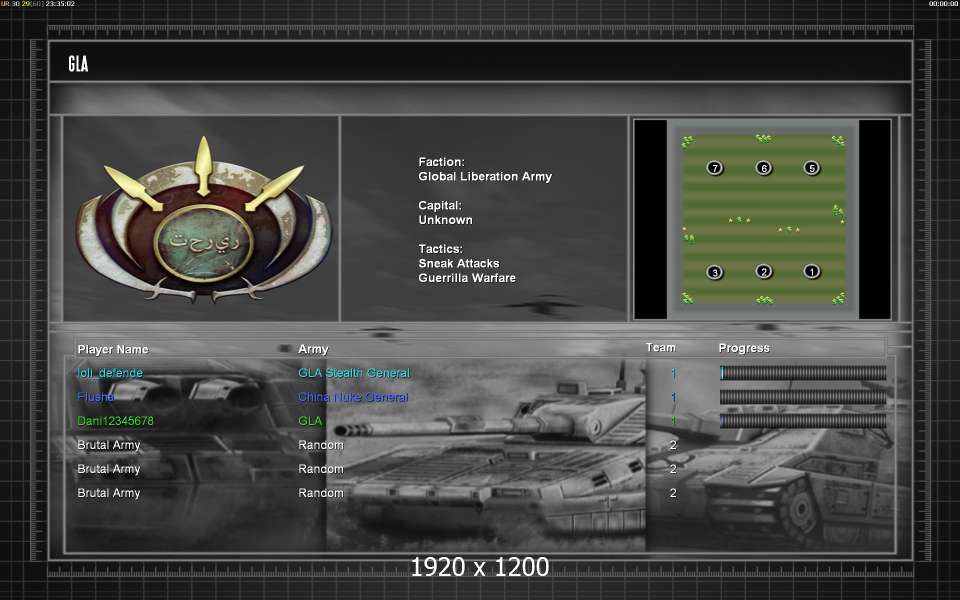Click the GLA title in header bar

78,64
